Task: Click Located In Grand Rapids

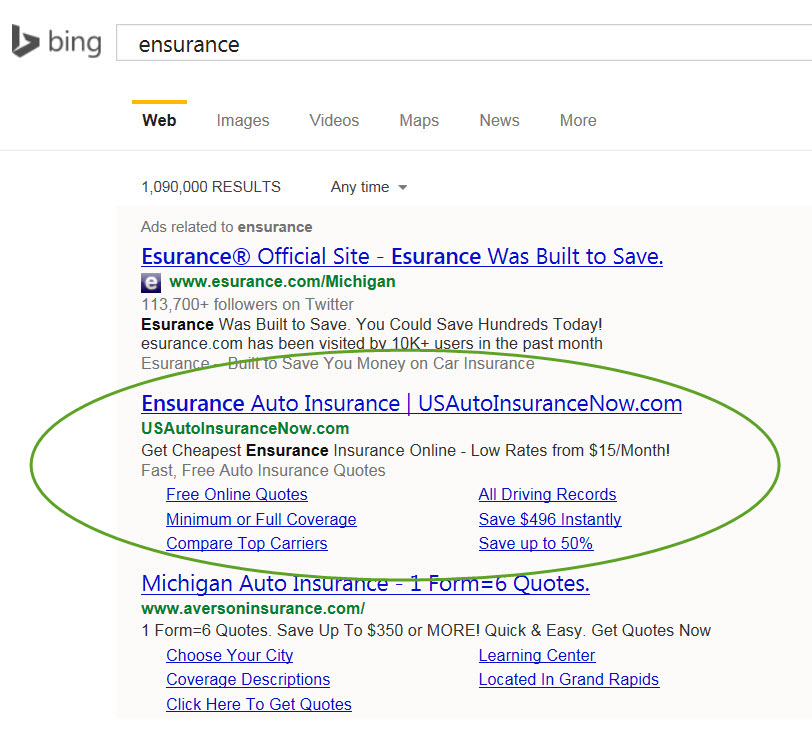Action: pyautogui.click(x=569, y=679)
